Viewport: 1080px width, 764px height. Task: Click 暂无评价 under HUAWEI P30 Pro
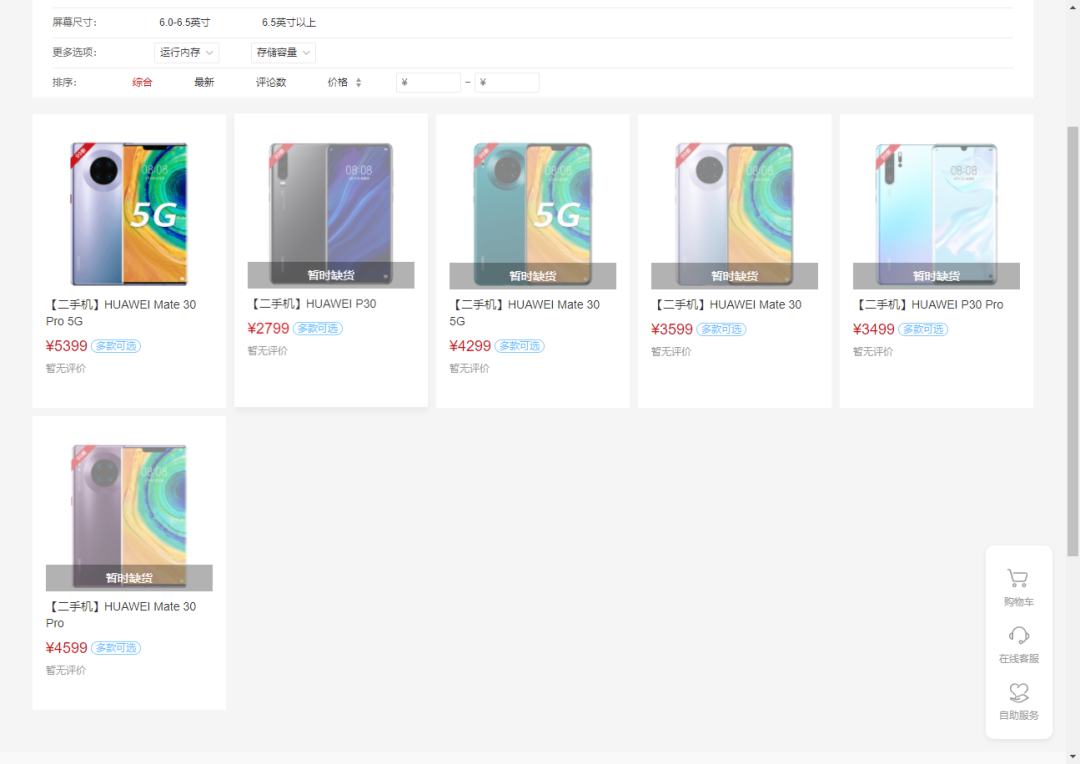(873, 351)
